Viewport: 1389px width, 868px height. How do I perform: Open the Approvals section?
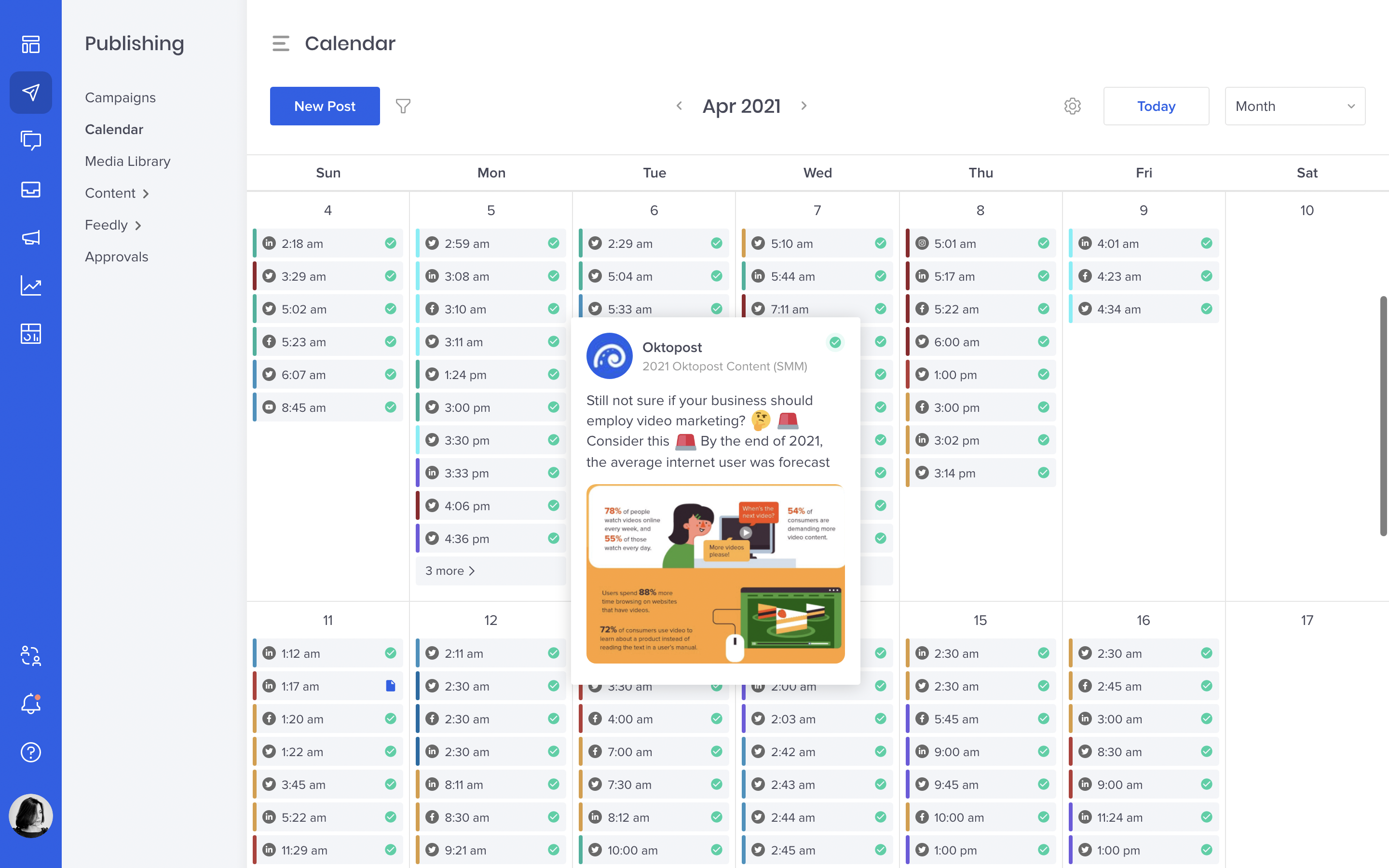[x=117, y=257]
